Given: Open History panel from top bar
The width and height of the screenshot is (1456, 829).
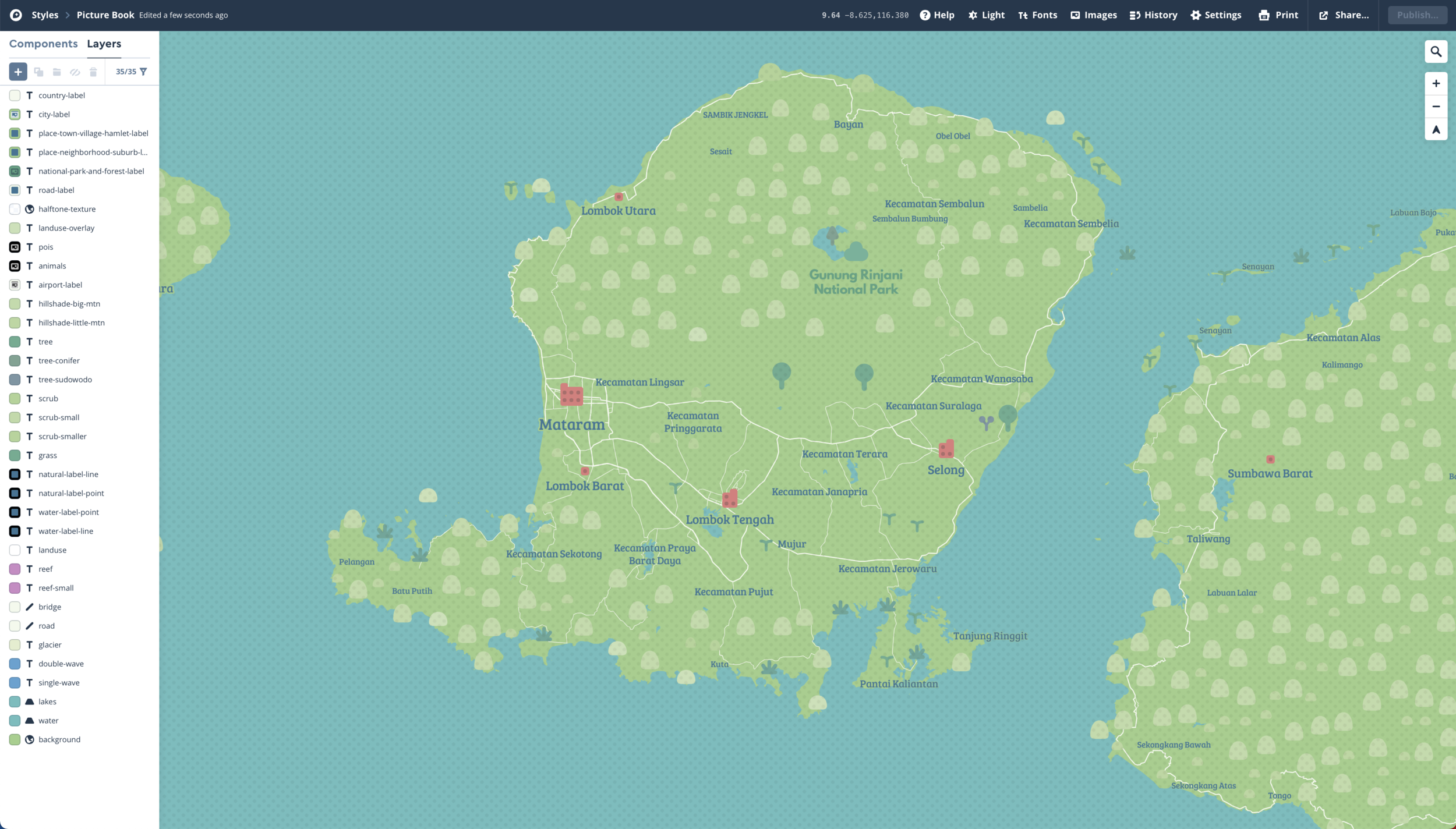Looking at the screenshot, I should coord(1153,15).
